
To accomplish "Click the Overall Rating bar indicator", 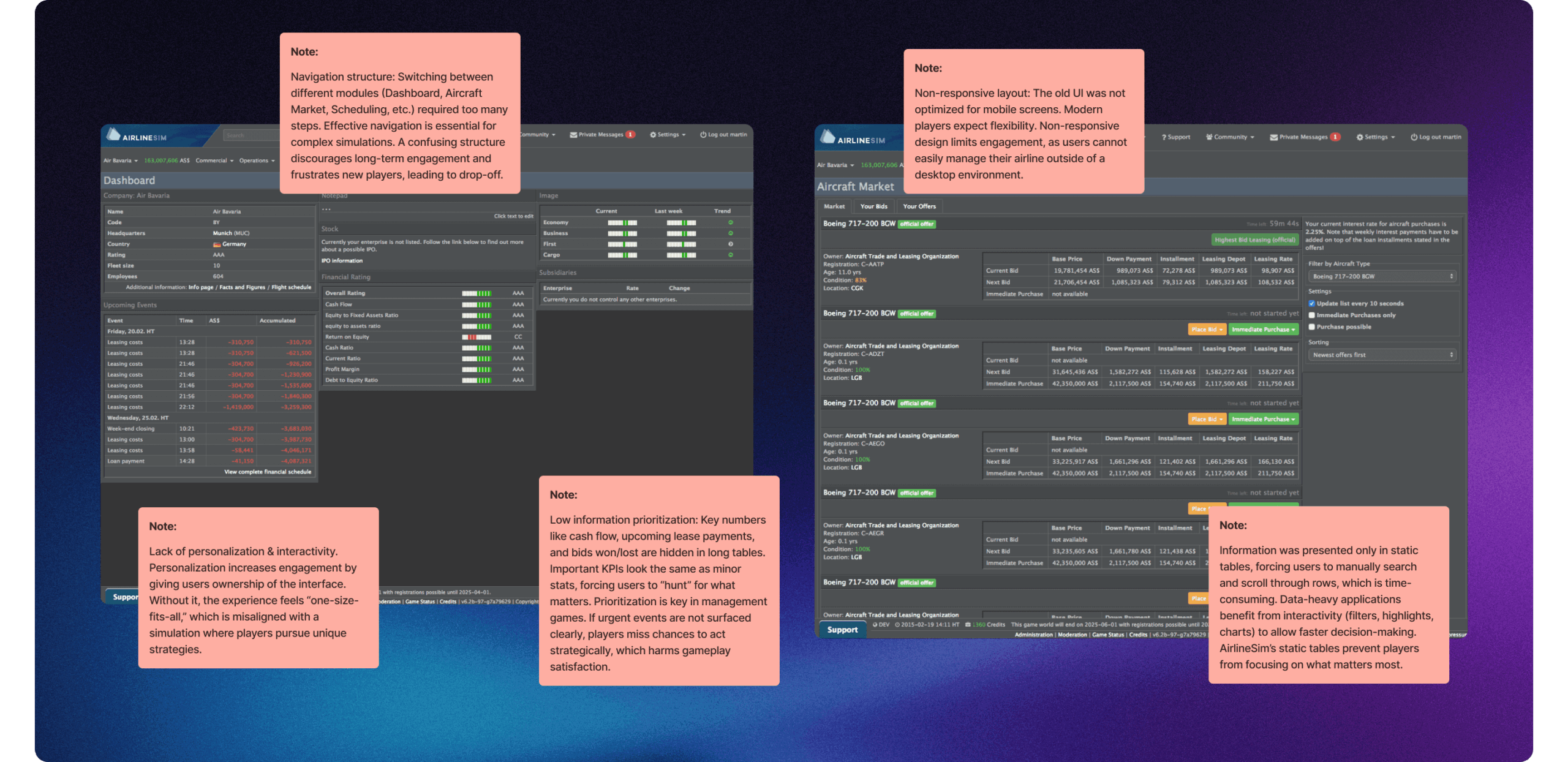I will [477, 293].
